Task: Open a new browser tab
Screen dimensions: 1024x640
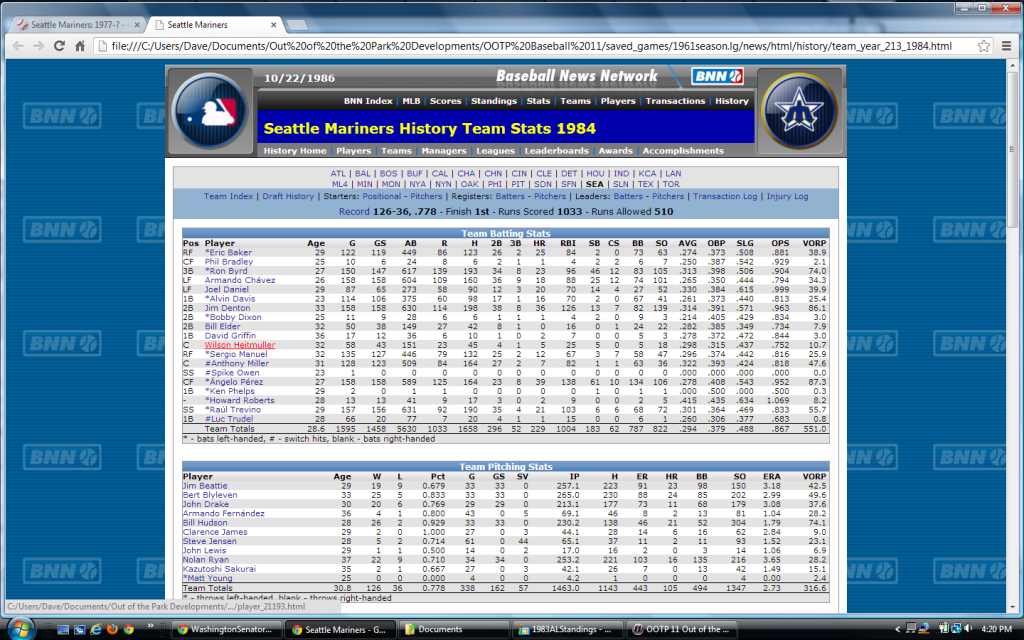Action: [296, 25]
